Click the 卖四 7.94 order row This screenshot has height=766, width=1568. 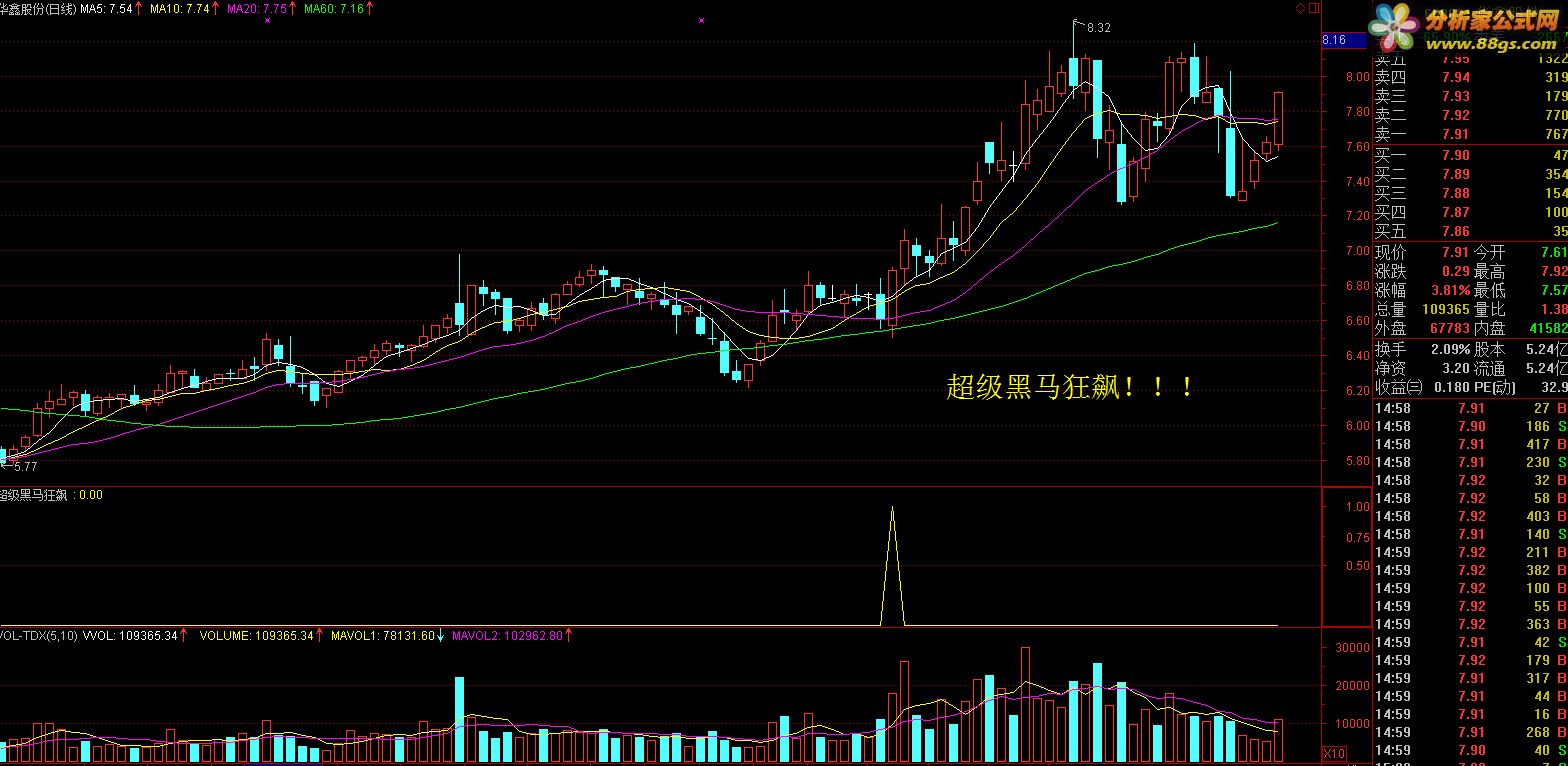[x=1470, y=77]
